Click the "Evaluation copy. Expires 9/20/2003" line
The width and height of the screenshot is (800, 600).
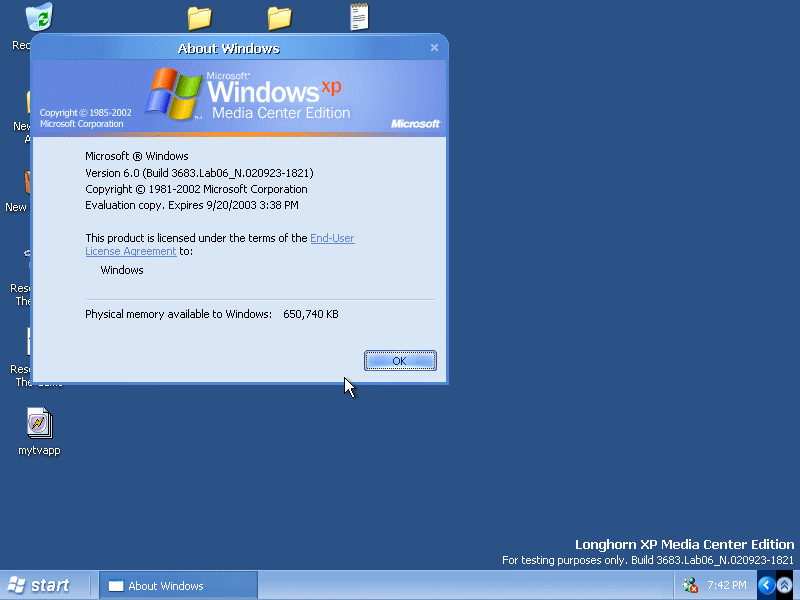(192, 205)
